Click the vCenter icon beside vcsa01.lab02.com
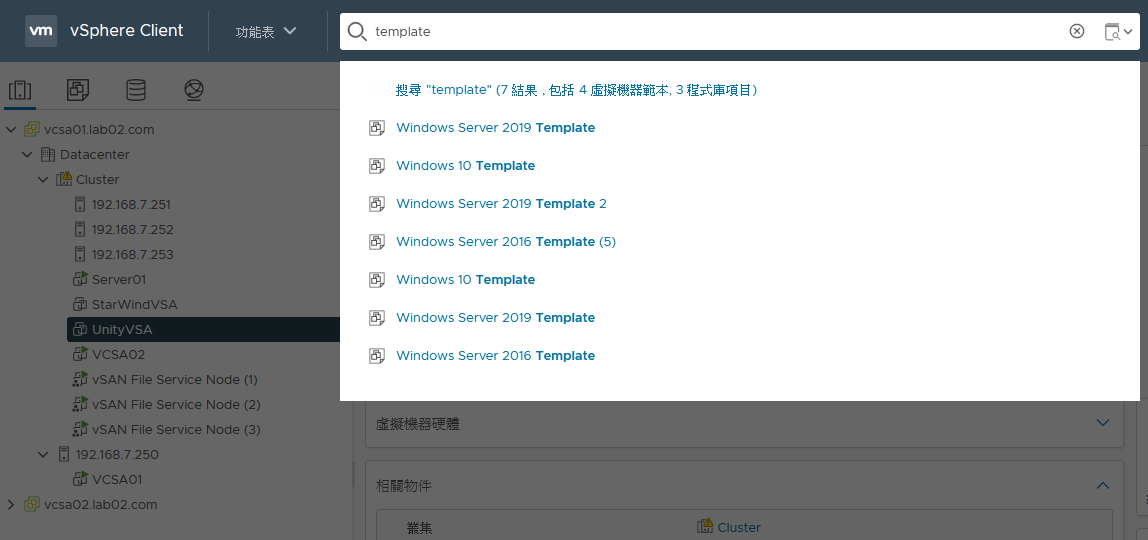This screenshot has height=540, width=1148. (x=31, y=130)
